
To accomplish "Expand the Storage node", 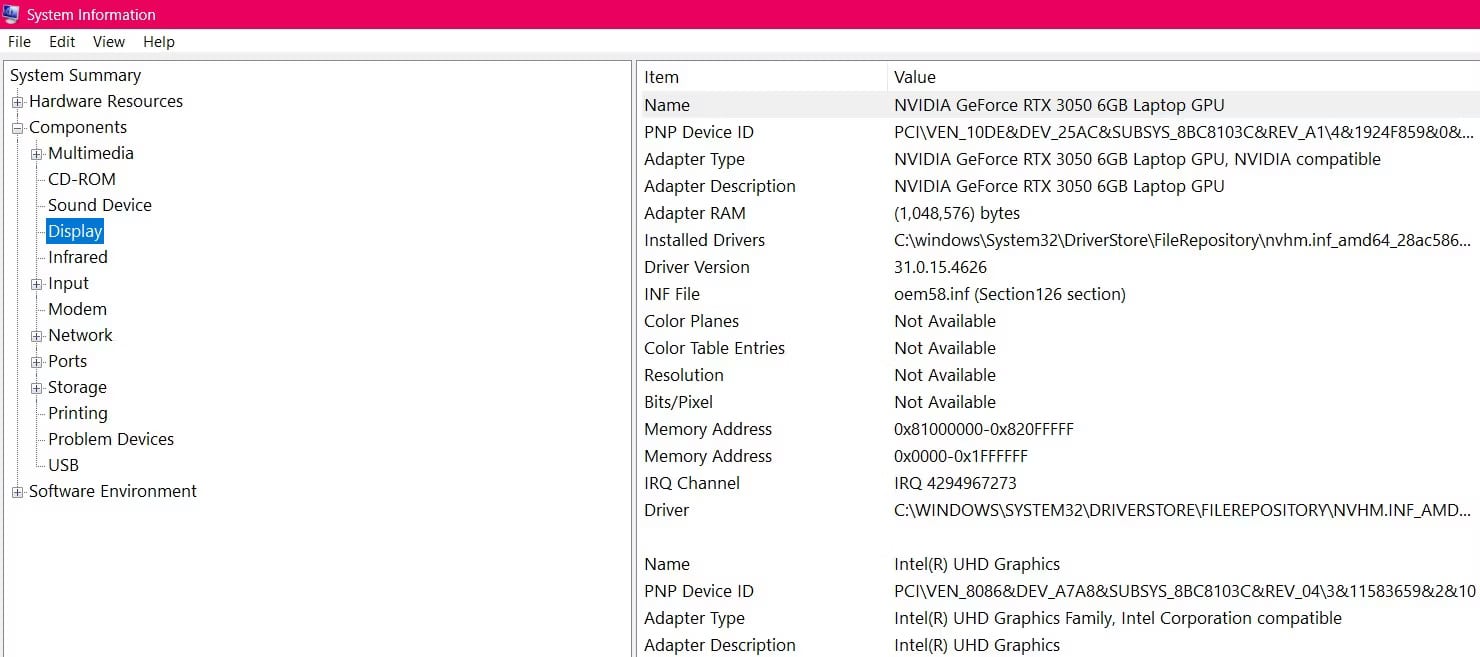I will [x=37, y=388].
